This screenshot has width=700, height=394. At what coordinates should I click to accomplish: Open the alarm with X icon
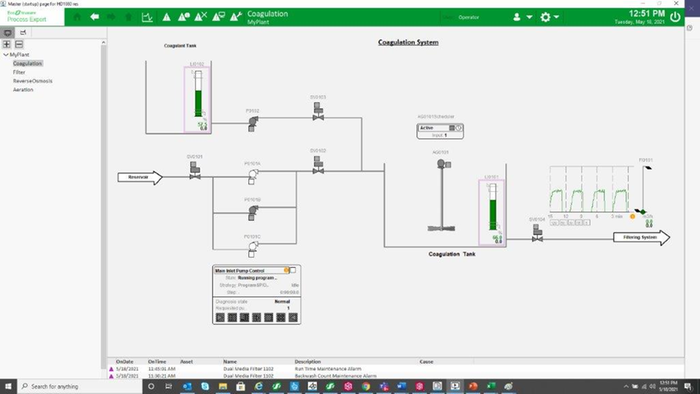[200, 17]
